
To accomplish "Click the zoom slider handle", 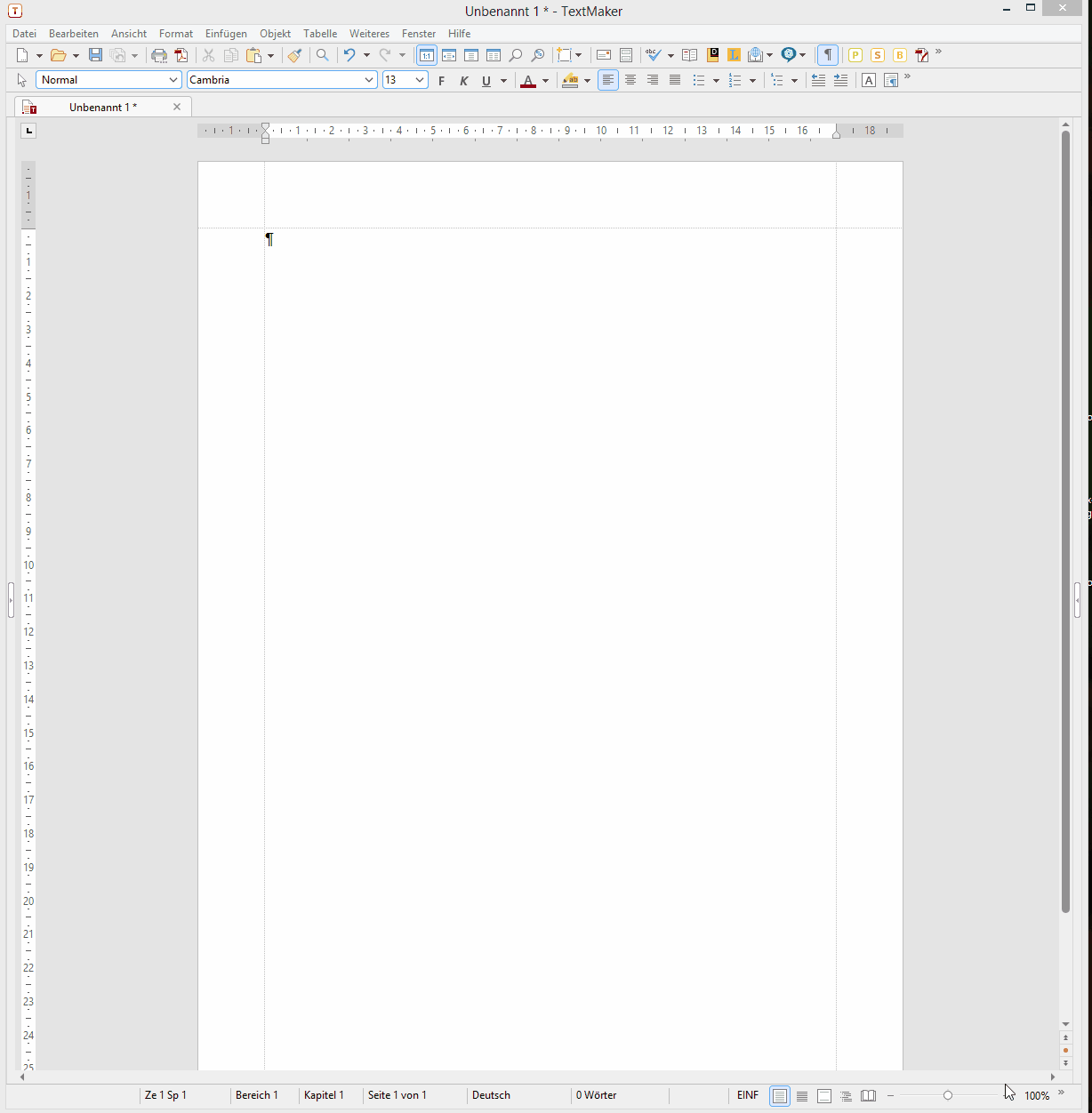I will 948,1095.
